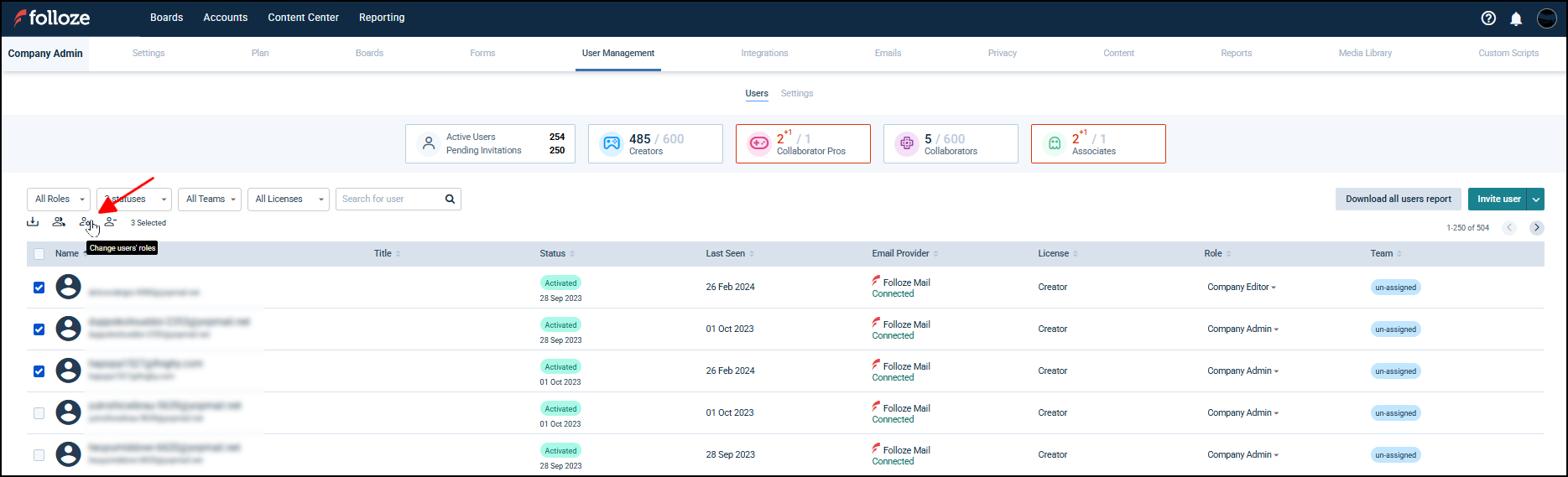This screenshot has height=477, width=1568.
Task: Click Download all users report button
Action: click(1398, 200)
